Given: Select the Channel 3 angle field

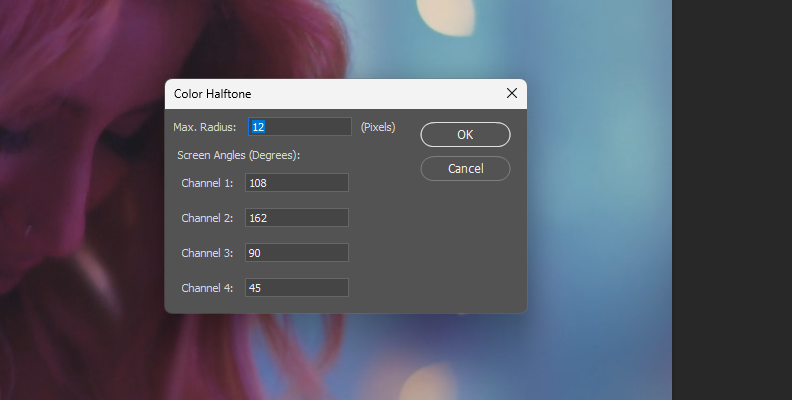Looking at the screenshot, I should [x=297, y=253].
